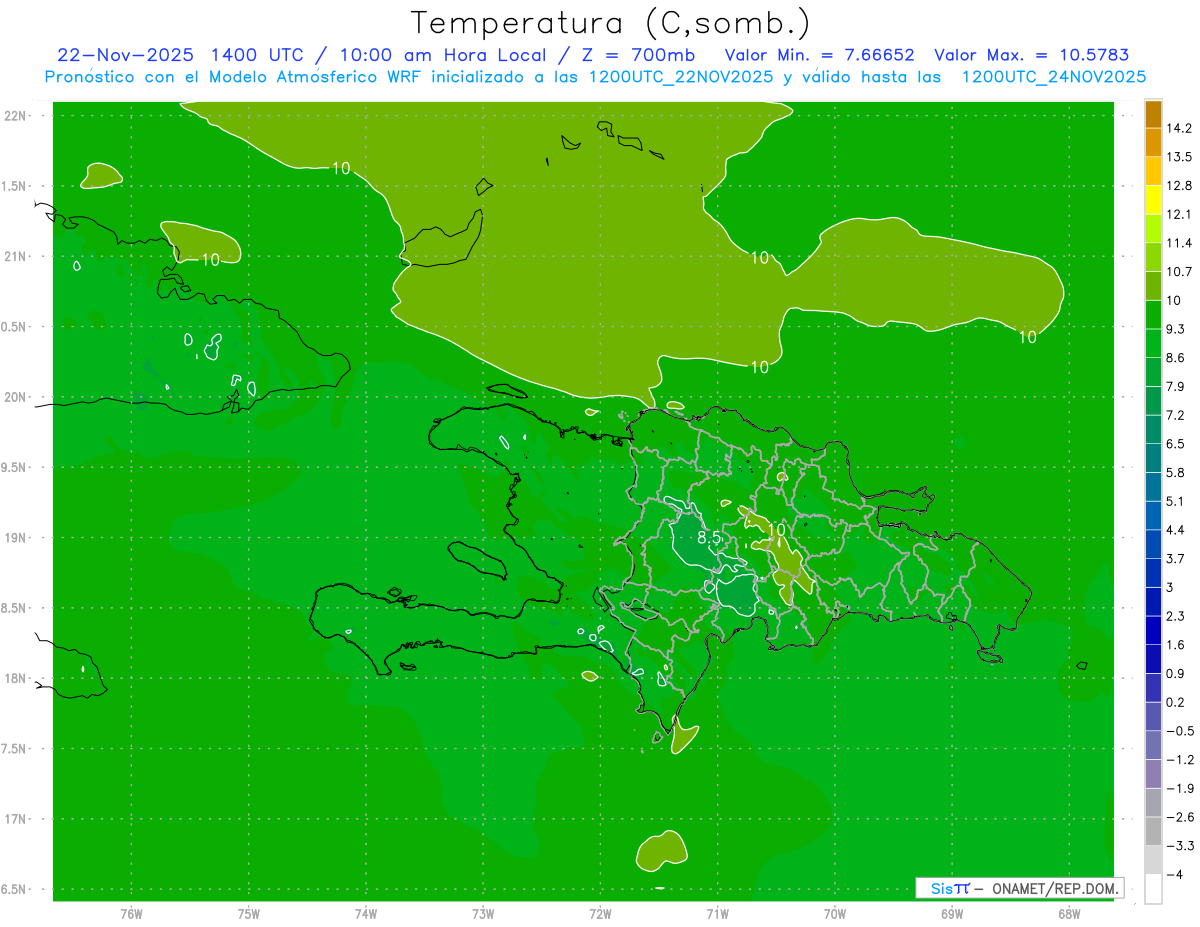The width and height of the screenshot is (1200, 927).
Task: Click the '74W' longitude axis label
Action: pyautogui.click(x=366, y=913)
